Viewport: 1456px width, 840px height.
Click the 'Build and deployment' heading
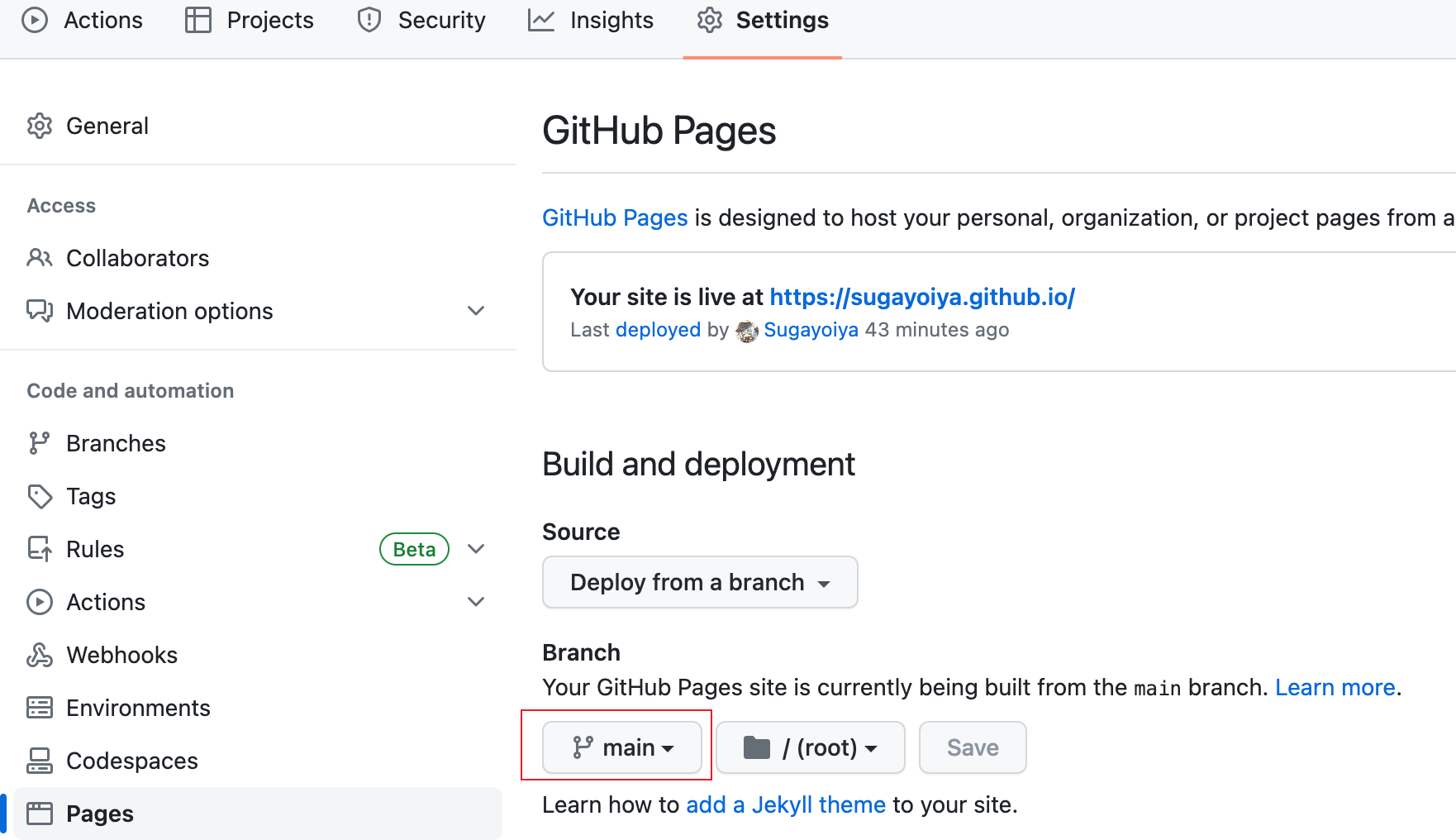(x=698, y=465)
